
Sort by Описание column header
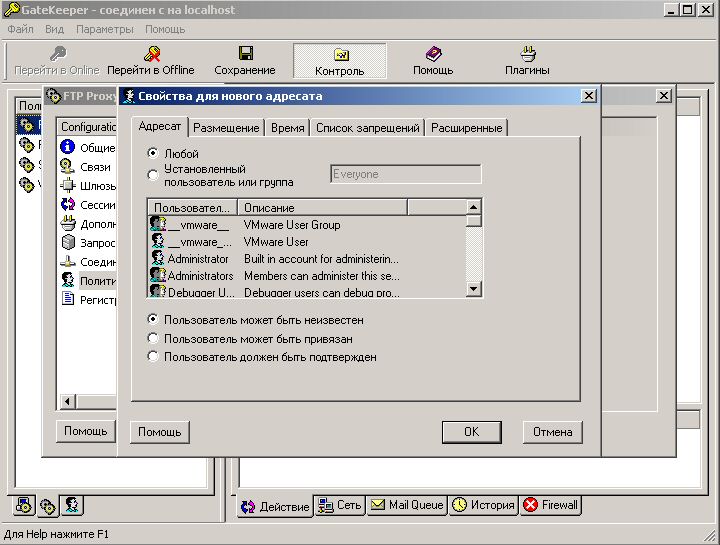322,208
